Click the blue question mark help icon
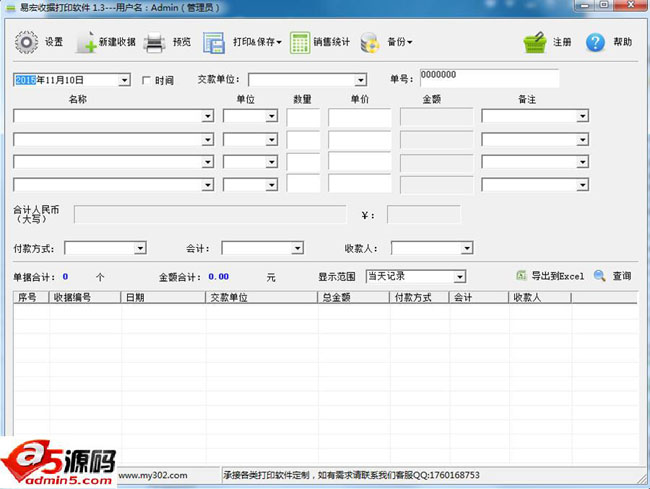650x489 pixels. click(595, 42)
